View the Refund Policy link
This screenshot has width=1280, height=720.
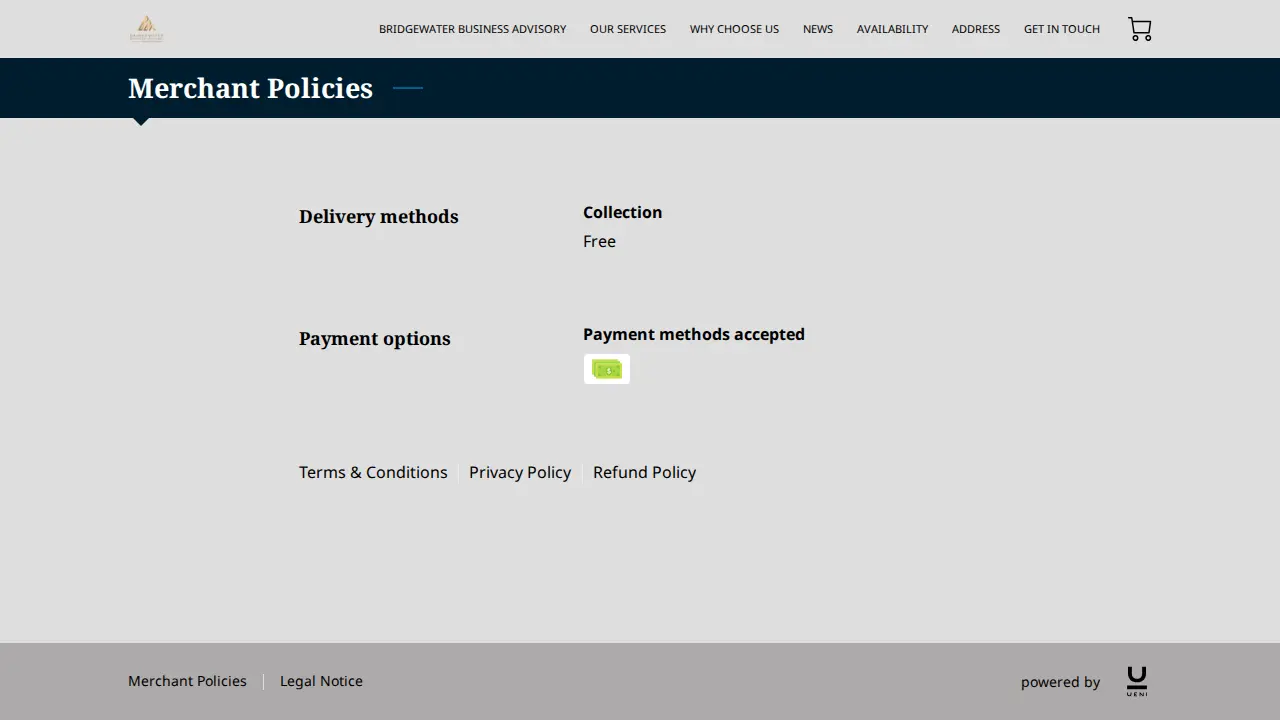tap(644, 472)
